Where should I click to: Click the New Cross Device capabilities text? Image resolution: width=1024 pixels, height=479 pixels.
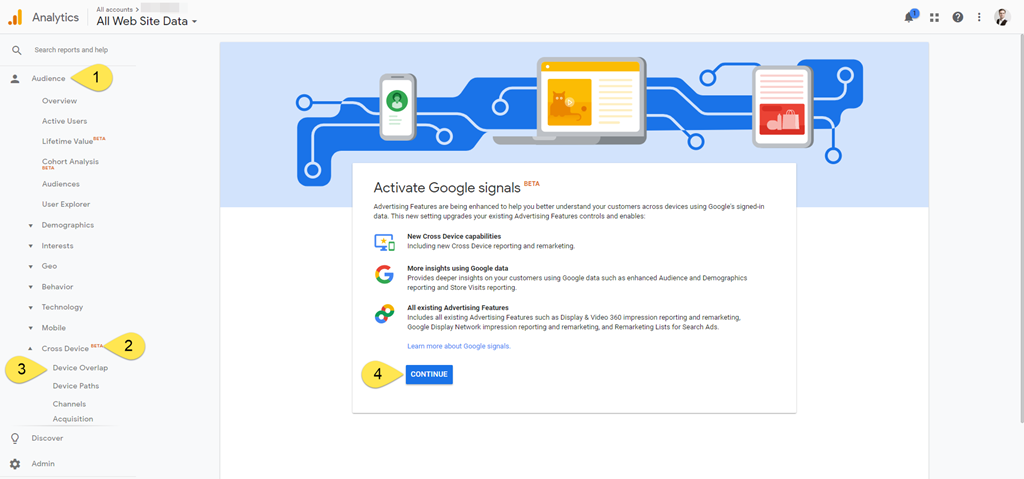pyautogui.click(x=455, y=236)
